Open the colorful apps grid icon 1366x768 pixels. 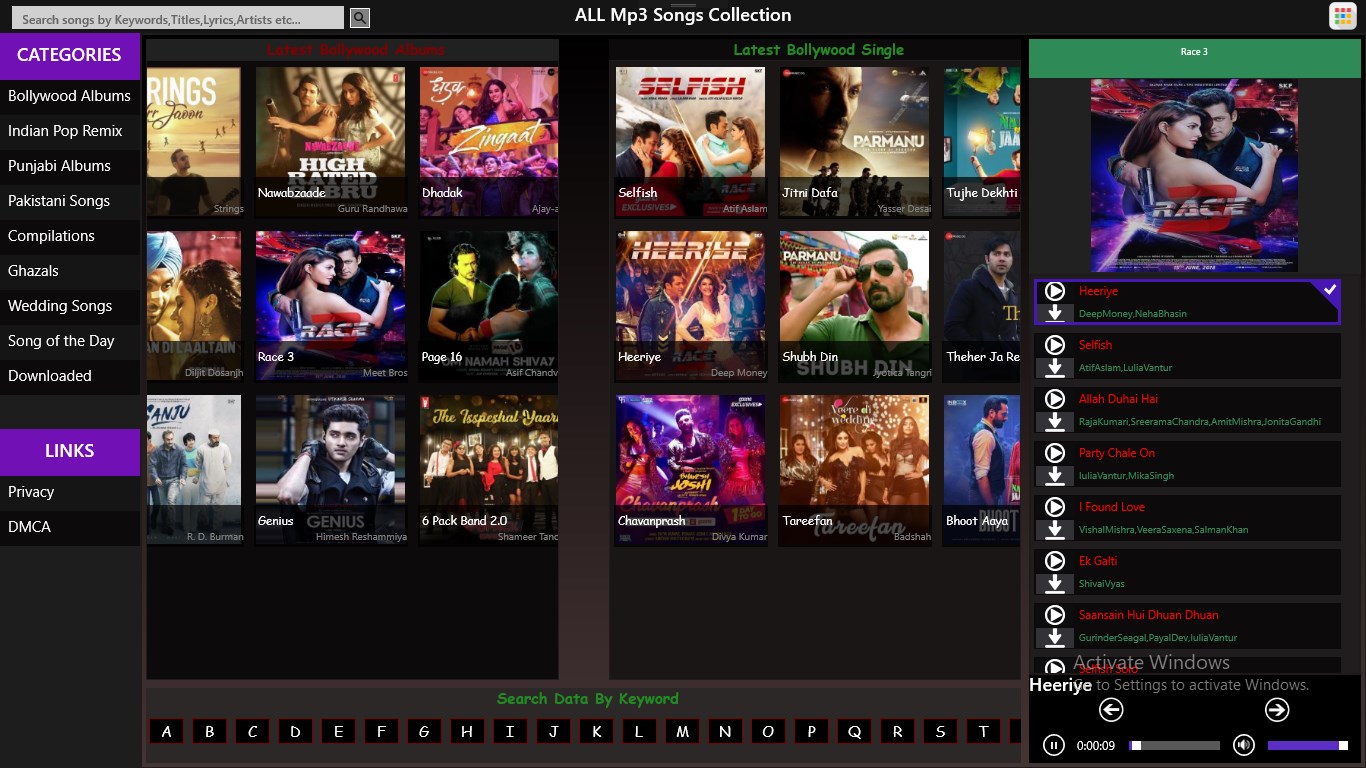pyautogui.click(x=1342, y=16)
